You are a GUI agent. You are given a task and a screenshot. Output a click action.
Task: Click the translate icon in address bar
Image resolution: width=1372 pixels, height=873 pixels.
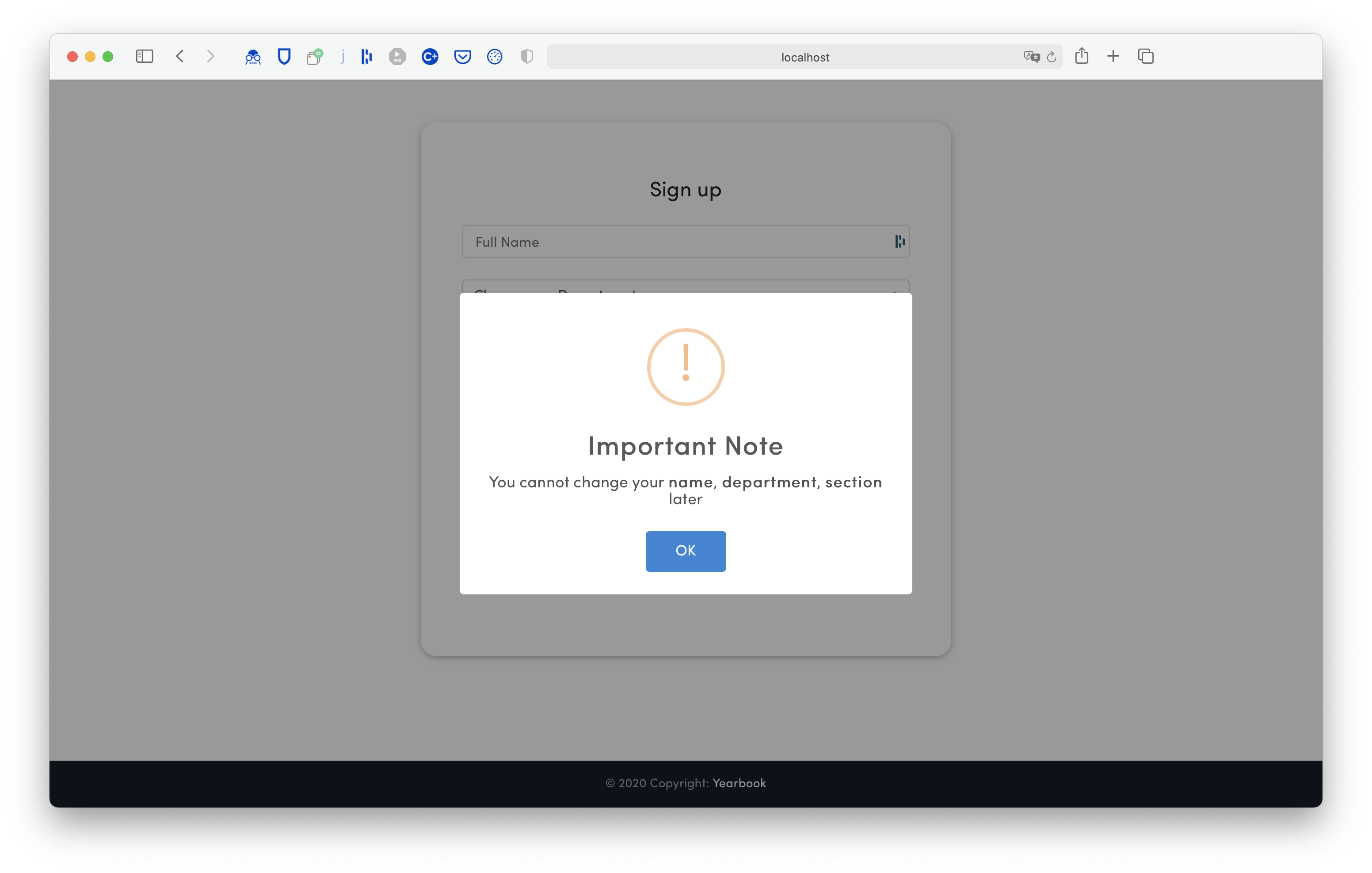[x=1031, y=57]
